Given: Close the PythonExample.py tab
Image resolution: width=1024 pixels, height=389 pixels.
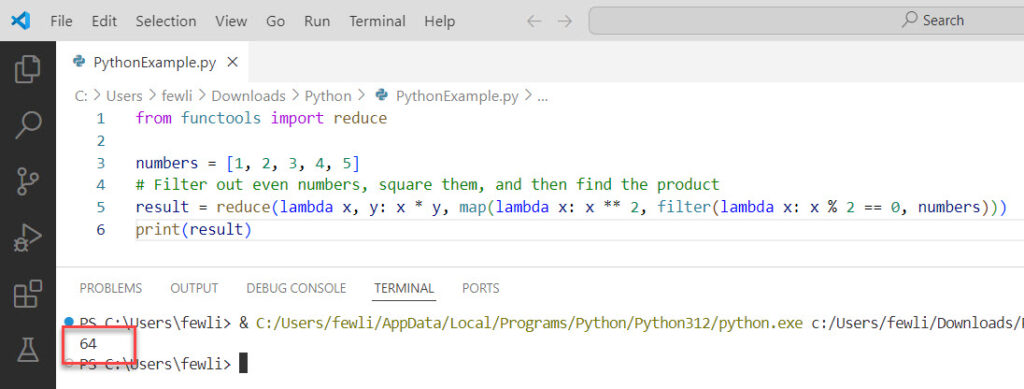Looking at the screenshot, I should click(232, 63).
